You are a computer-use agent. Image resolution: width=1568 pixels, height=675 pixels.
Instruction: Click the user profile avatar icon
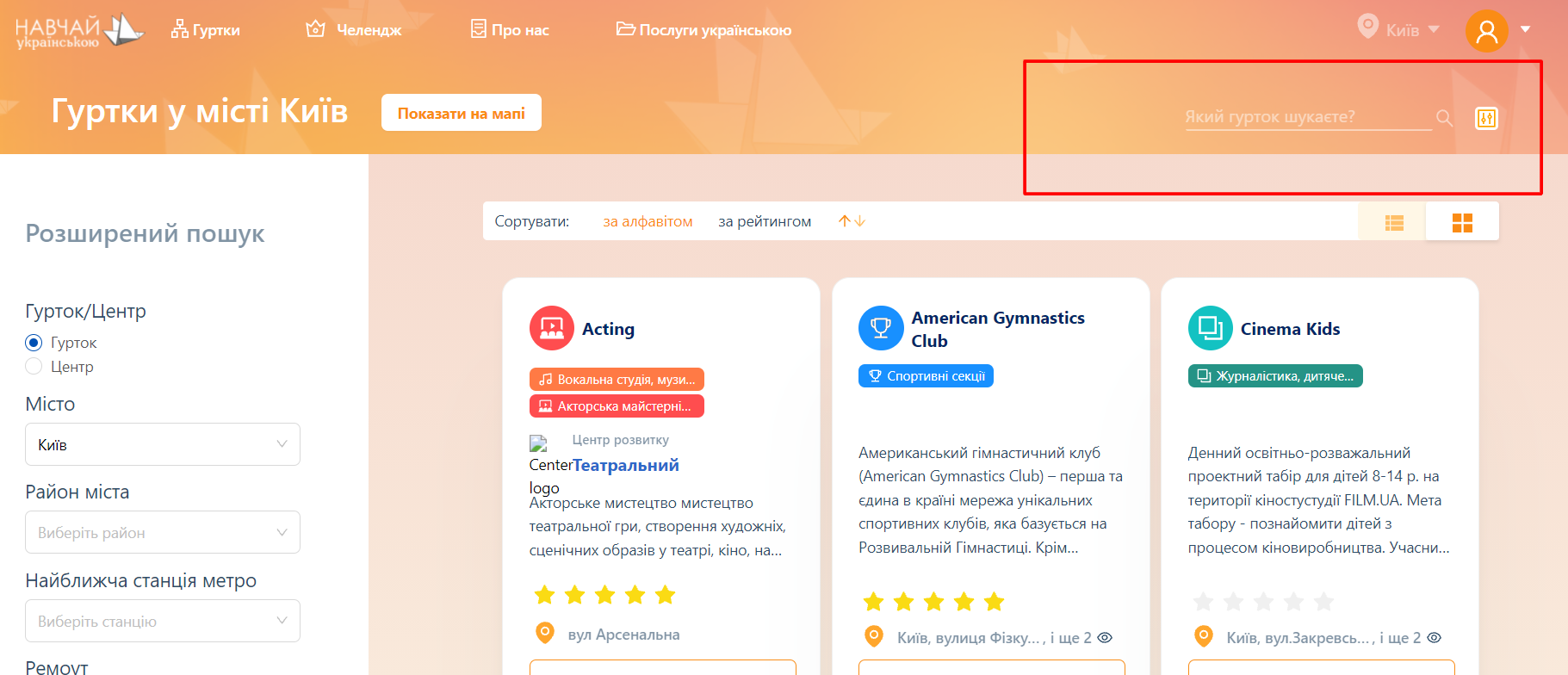point(1487,31)
